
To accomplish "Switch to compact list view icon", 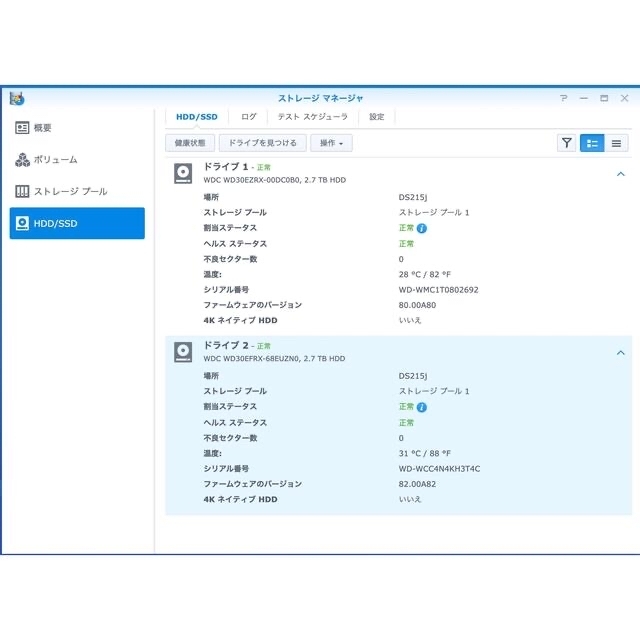I will tap(616, 143).
